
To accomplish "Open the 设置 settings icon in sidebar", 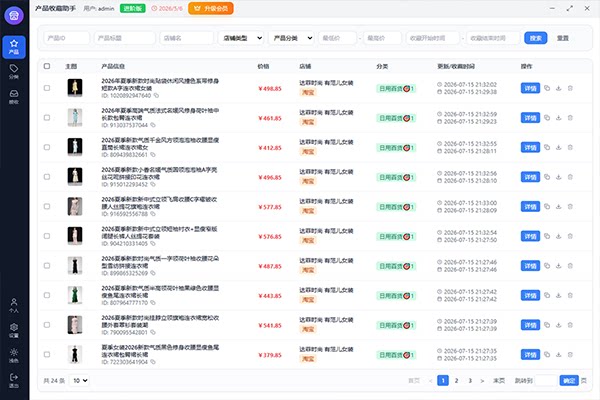I will [x=14, y=330].
